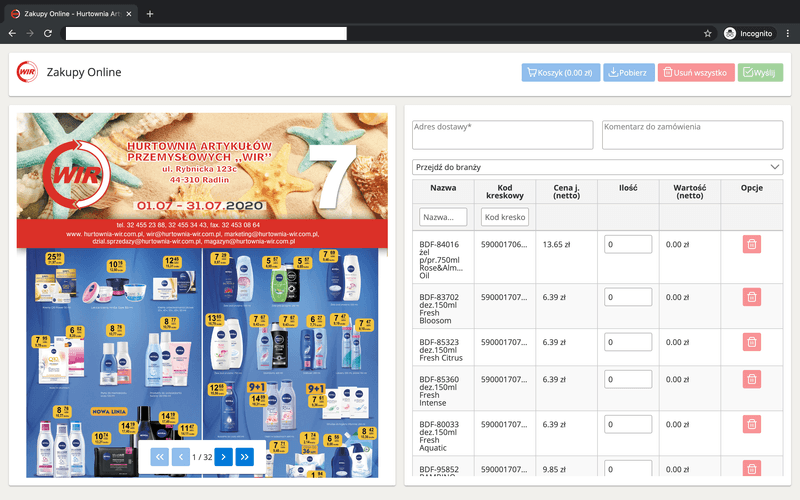Image resolution: width=800 pixels, height=500 pixels.
Task: Go back in browser history
Action: (12, 34)
